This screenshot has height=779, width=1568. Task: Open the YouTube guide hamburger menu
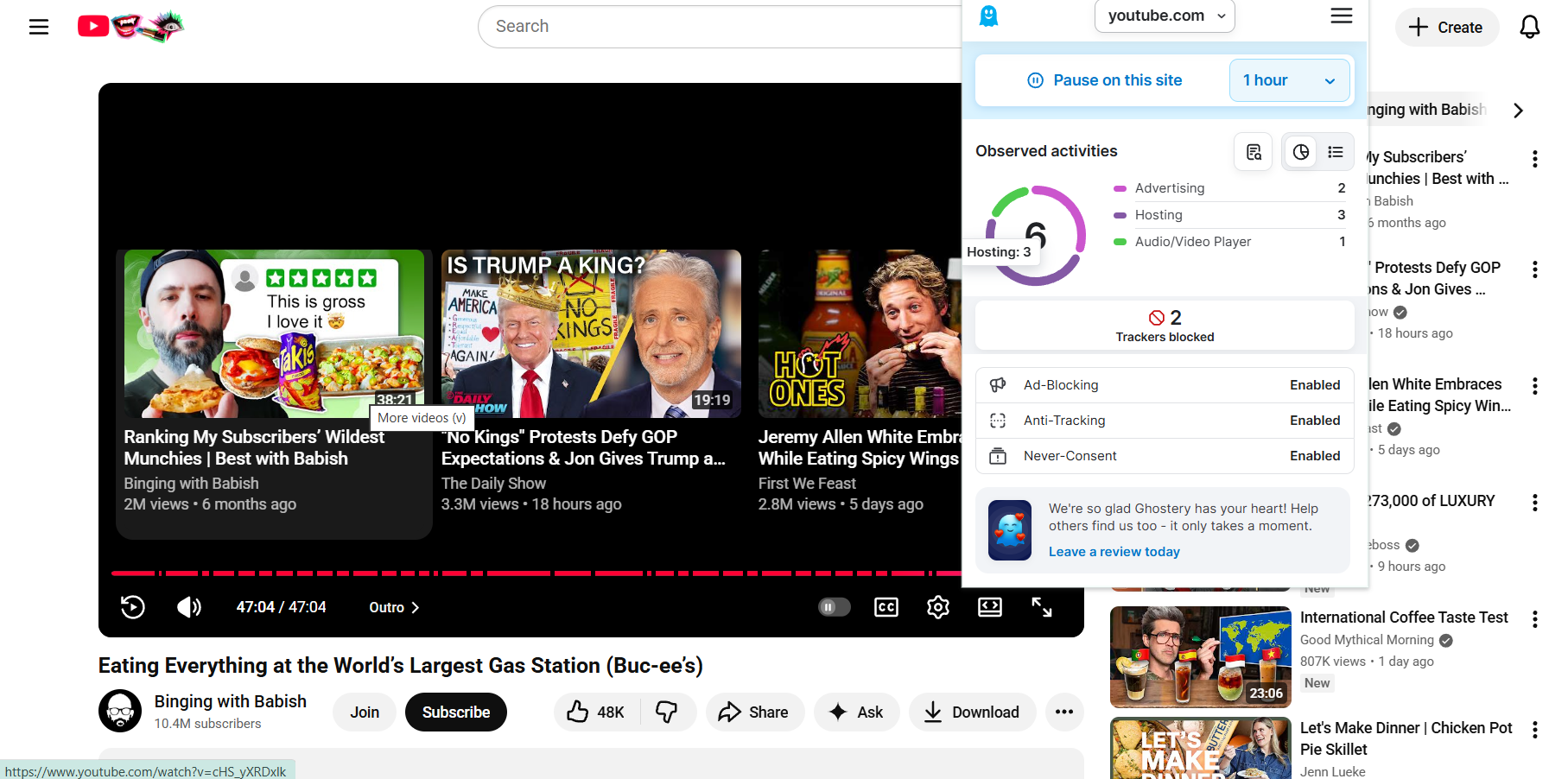[x=39, y=27]
